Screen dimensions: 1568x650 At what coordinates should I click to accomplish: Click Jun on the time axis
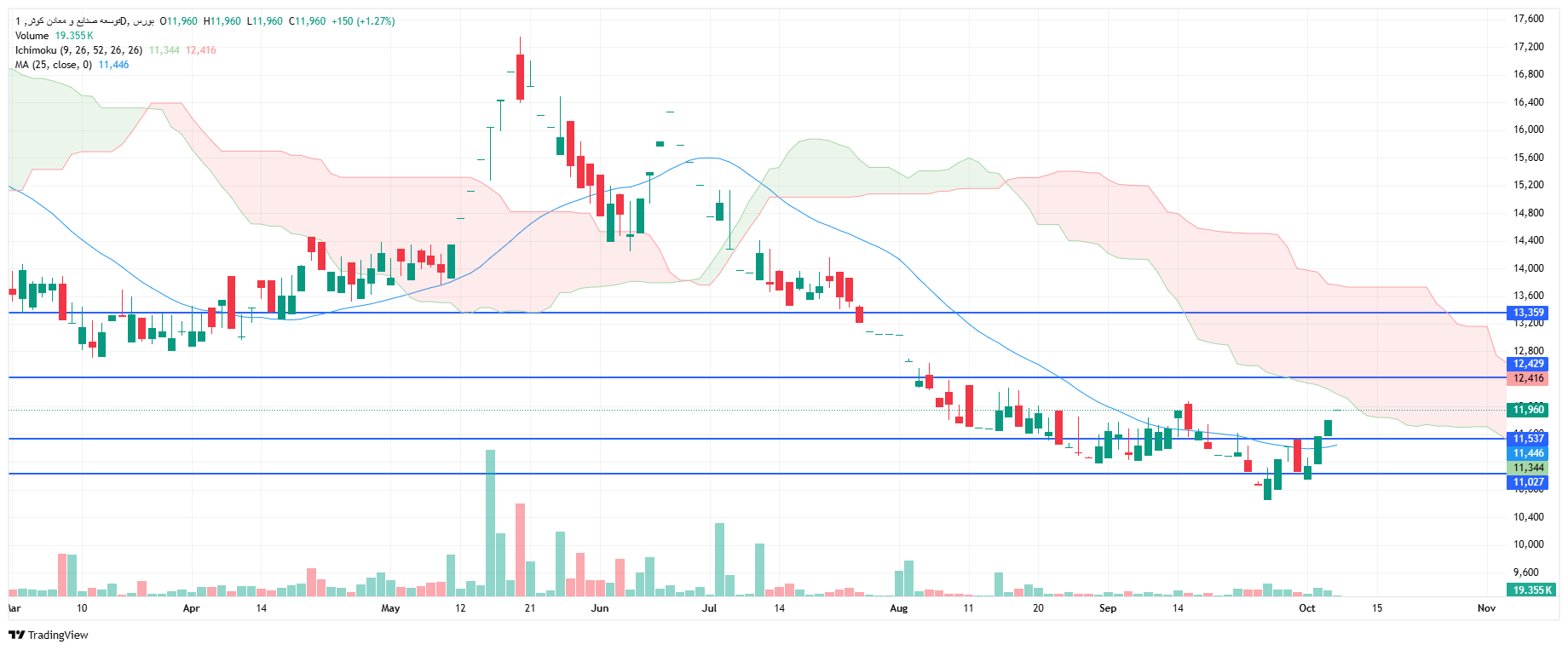pyautogui.click(x=600, y=608)
